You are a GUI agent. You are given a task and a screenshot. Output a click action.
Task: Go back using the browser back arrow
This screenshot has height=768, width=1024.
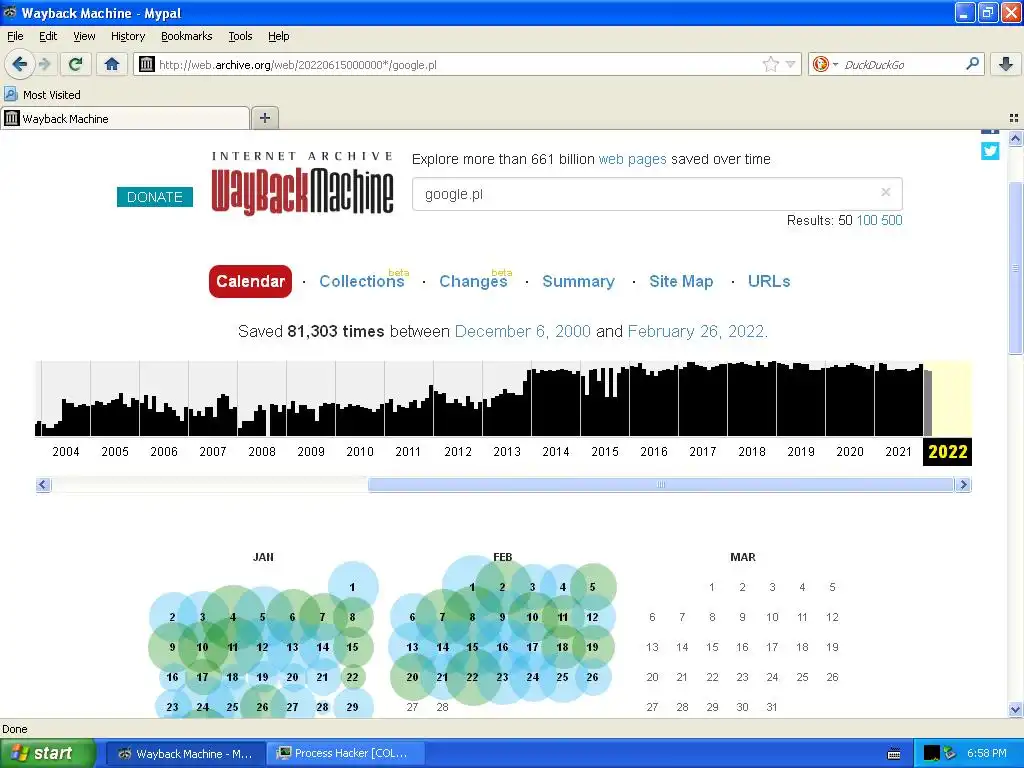[x=19, y=64]
